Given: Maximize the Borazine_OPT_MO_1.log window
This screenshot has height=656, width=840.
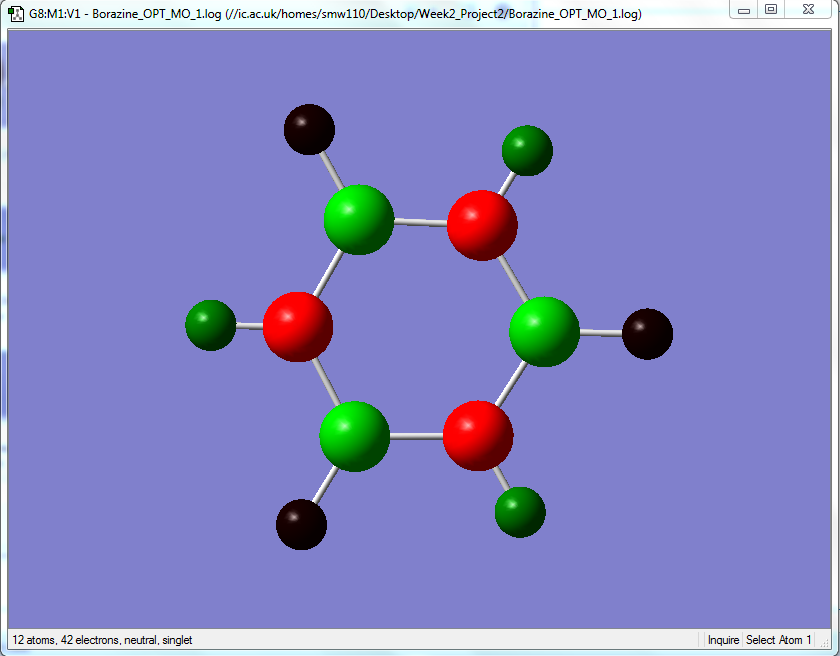Looking at the screenshot, I should click(770, 9).
